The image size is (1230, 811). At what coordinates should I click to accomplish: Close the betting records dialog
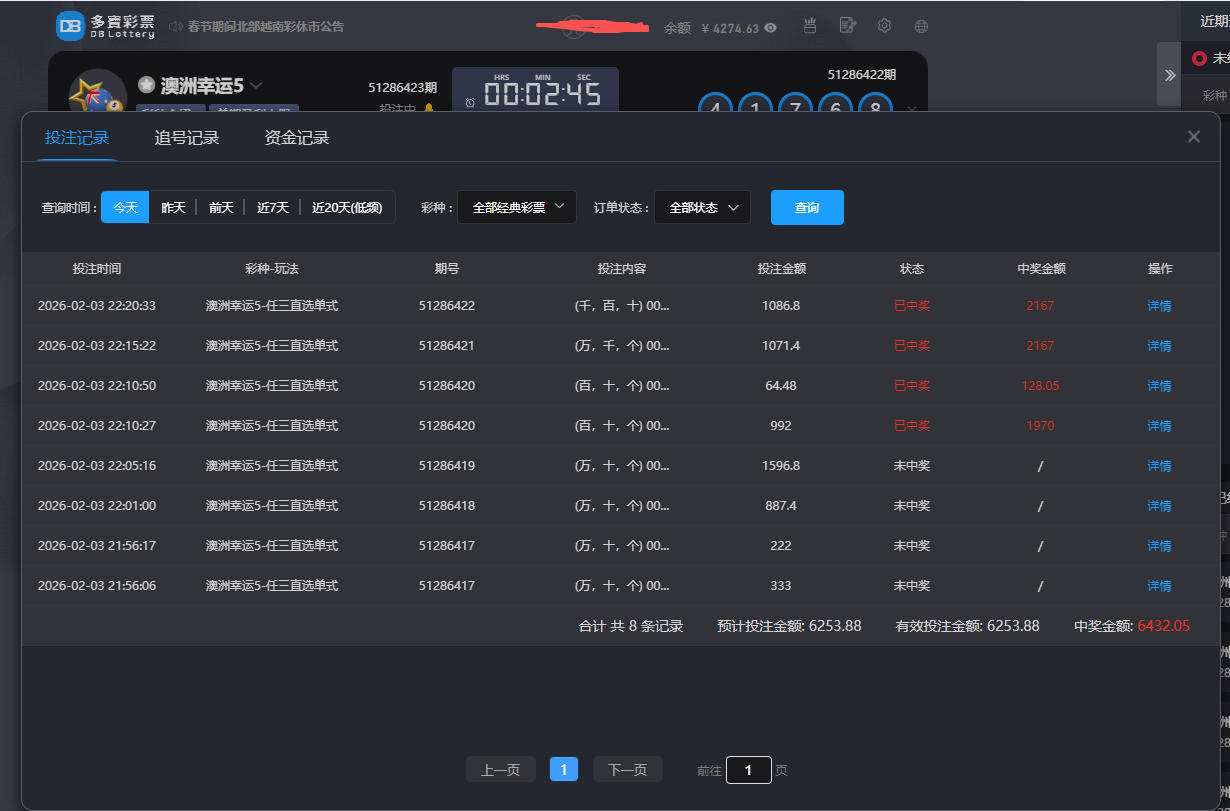pyautogui.click(x=1193, y=137)
